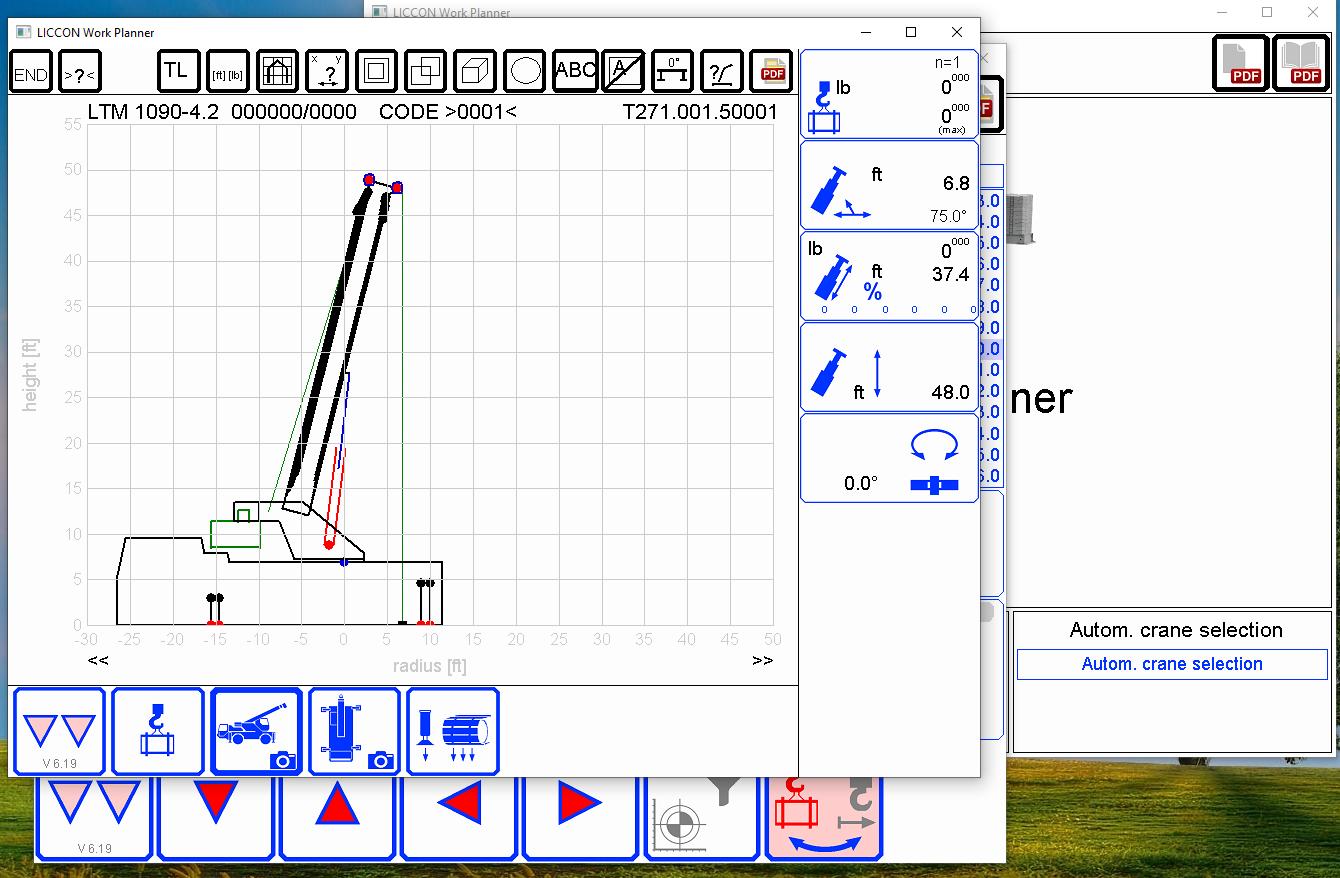Select the overlapping squares icon

click(425, 71)
